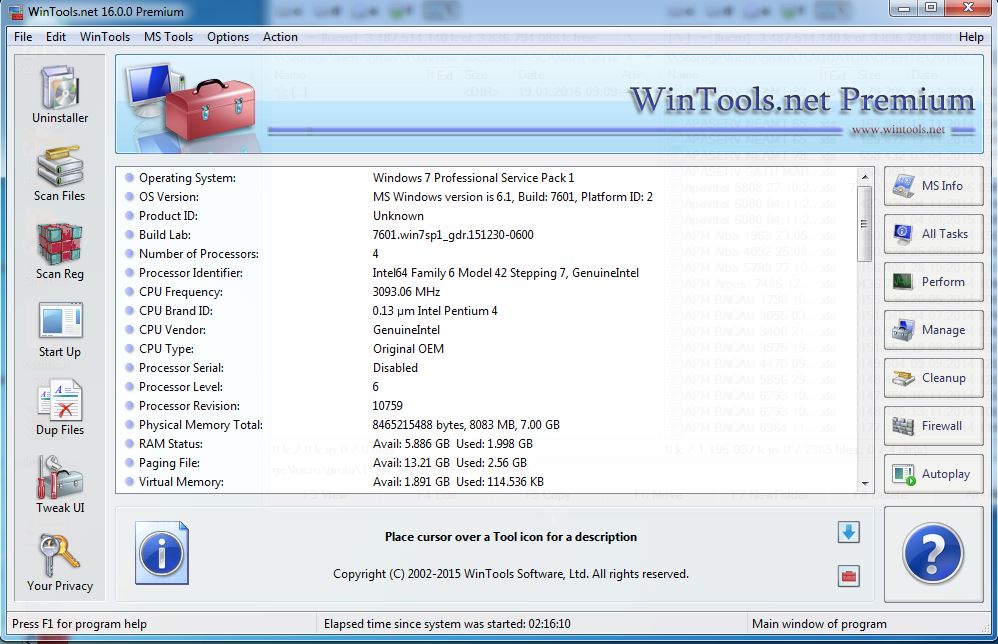Open the Action menu
Image resolution: width=998 pixels, height=644 pixels.
coord(280,37)
